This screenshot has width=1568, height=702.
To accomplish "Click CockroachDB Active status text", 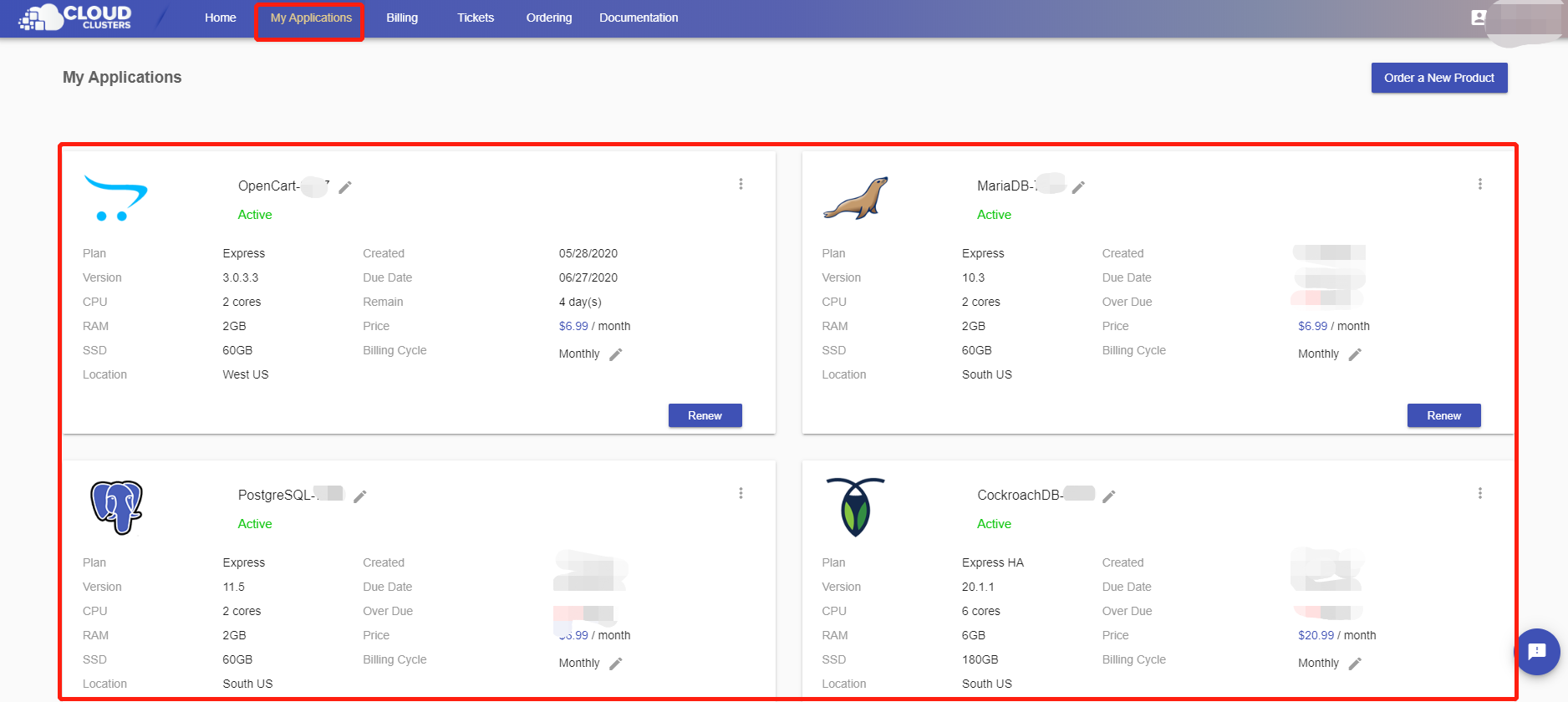I will (x=994, y=524).
